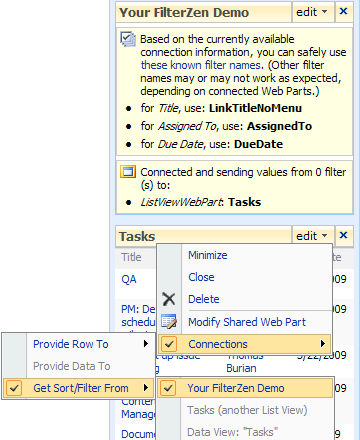
Task: Open the edit dropdown of Your FilterZen Demo
Action: pos(312,12)
